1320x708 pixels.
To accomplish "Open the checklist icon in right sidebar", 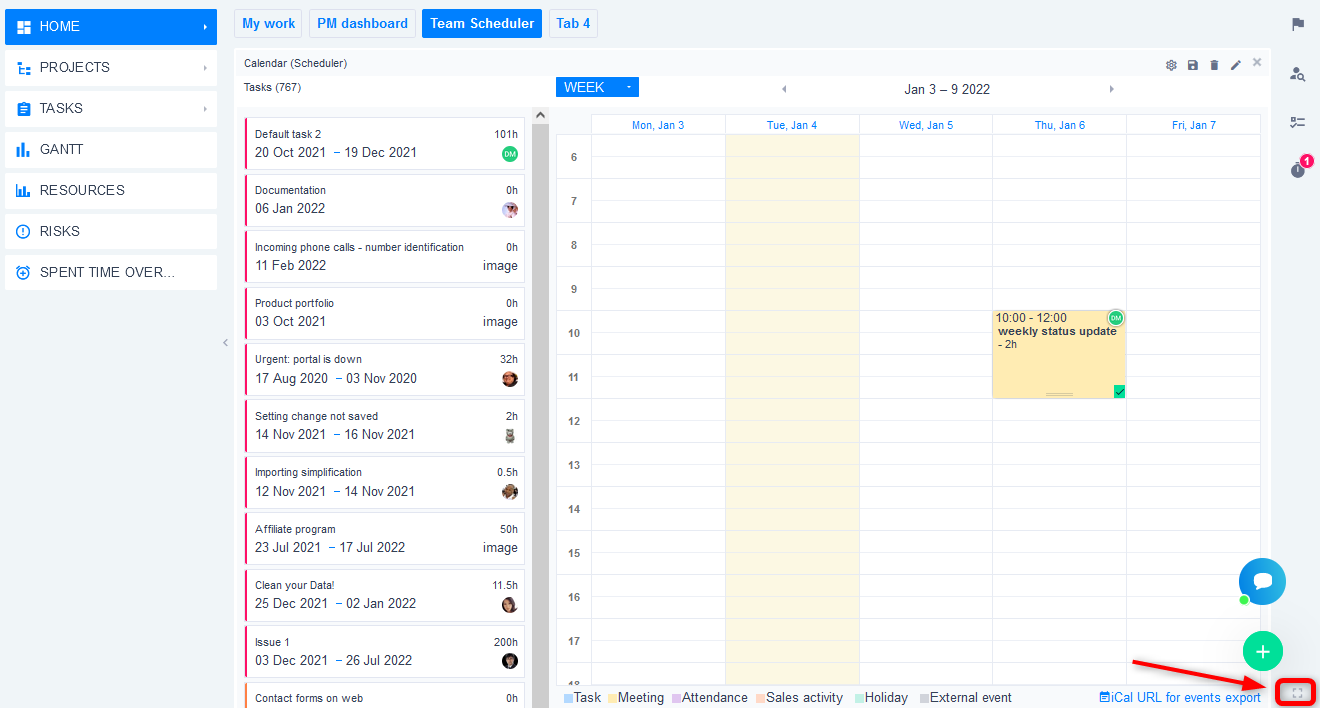I will click(1298, 122).
